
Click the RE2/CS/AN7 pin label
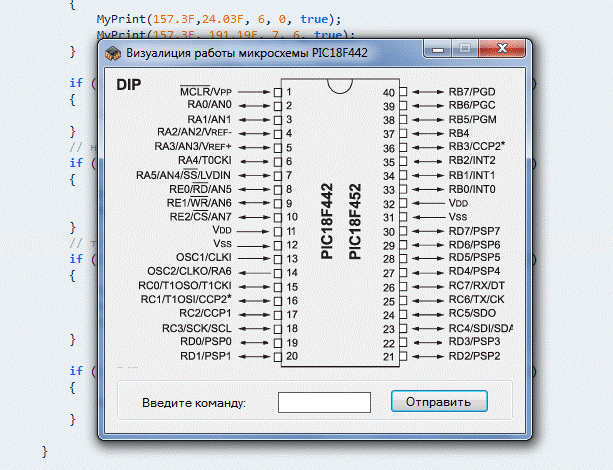coord(201,217)
